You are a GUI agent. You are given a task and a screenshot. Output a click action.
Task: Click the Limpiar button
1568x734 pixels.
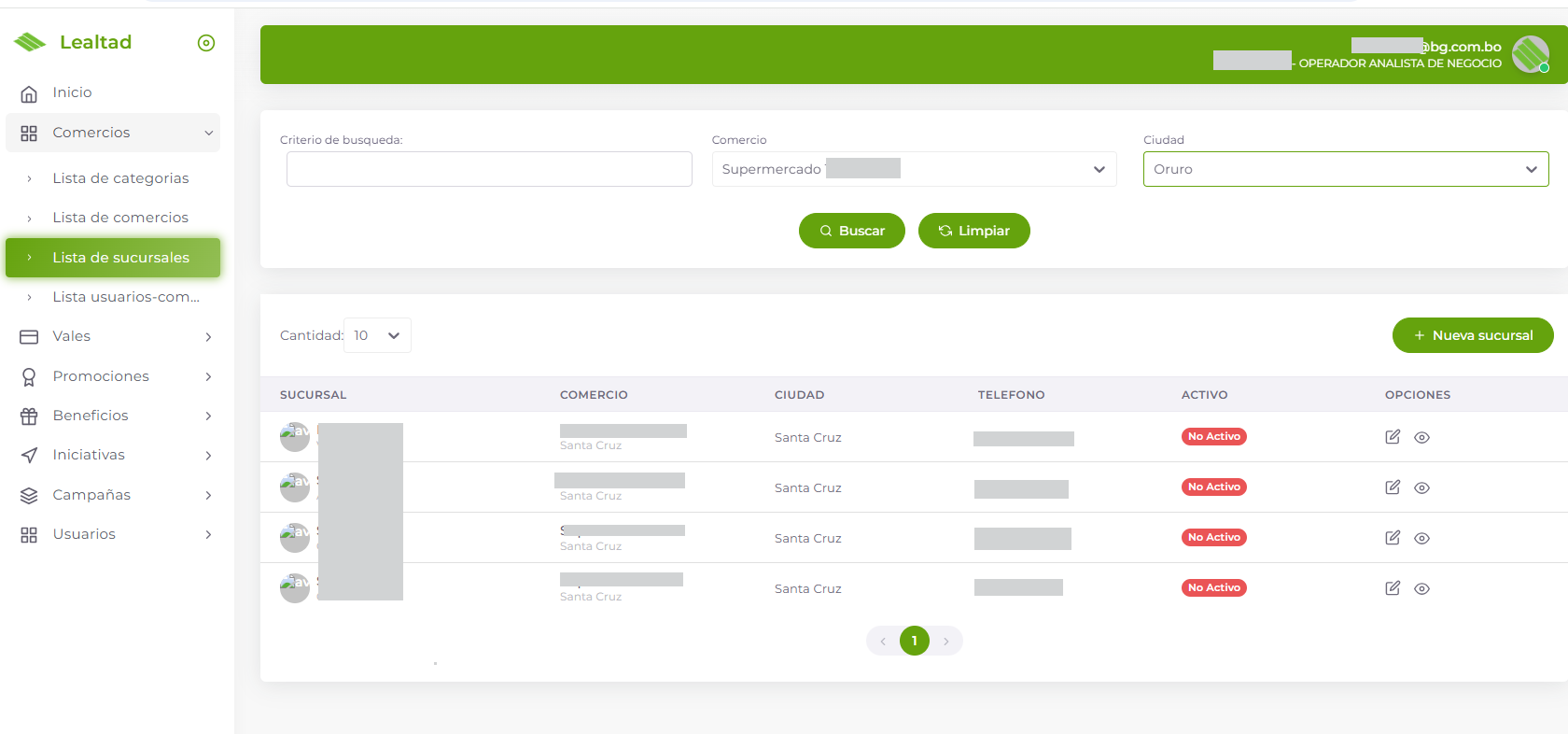coord(974,231)
